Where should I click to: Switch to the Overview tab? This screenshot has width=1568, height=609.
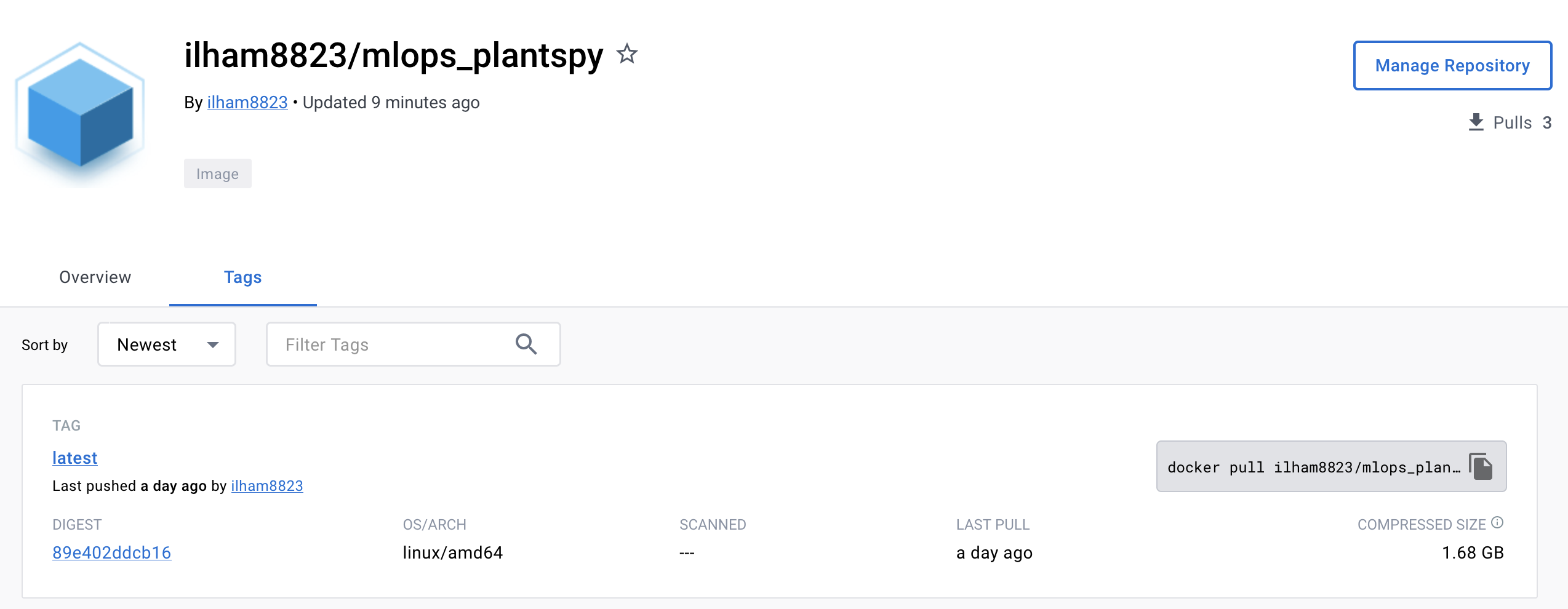point(95,277)
